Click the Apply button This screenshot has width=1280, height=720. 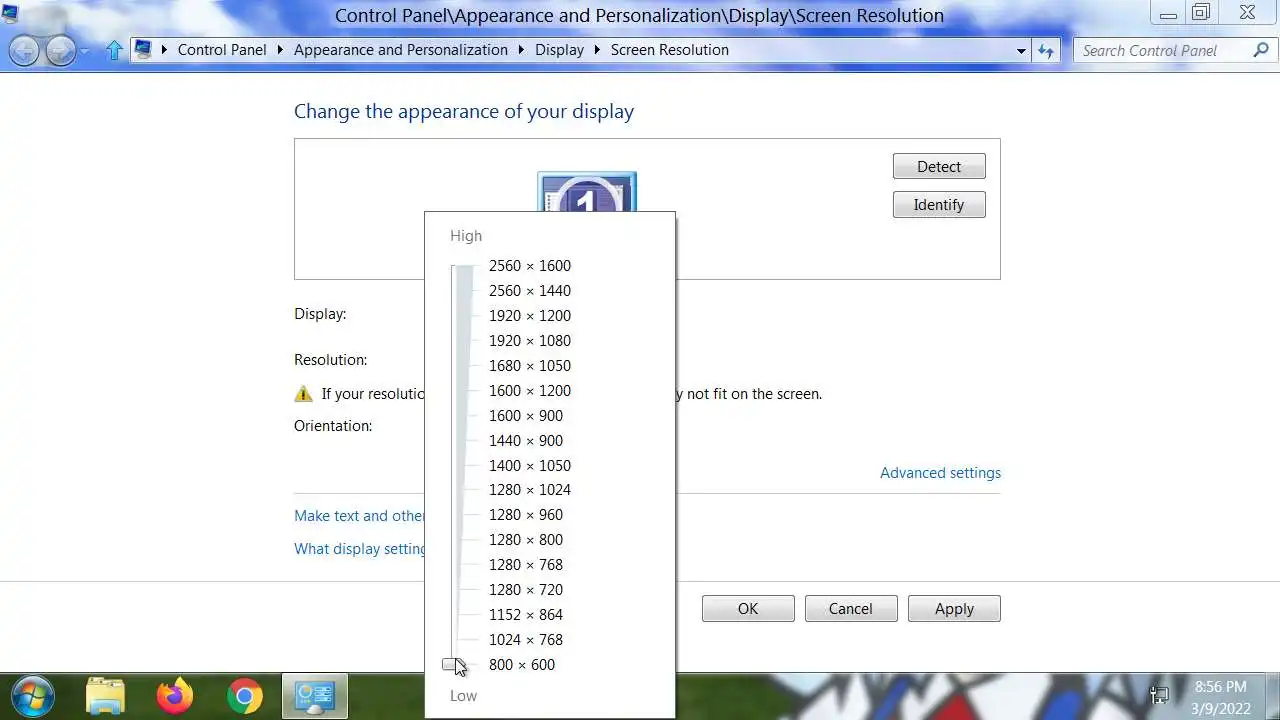[954, 609]
